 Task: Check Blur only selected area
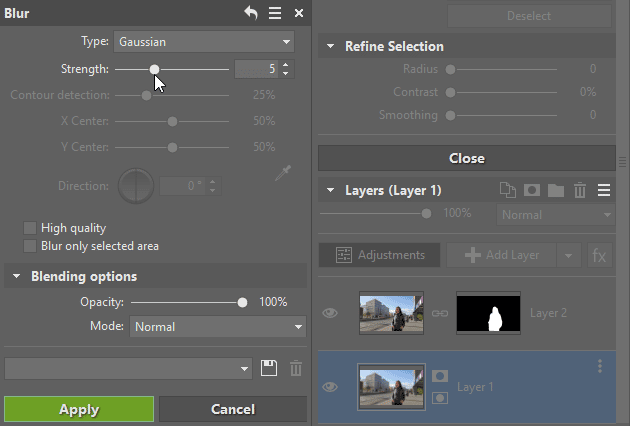click(x=30, y=246)
